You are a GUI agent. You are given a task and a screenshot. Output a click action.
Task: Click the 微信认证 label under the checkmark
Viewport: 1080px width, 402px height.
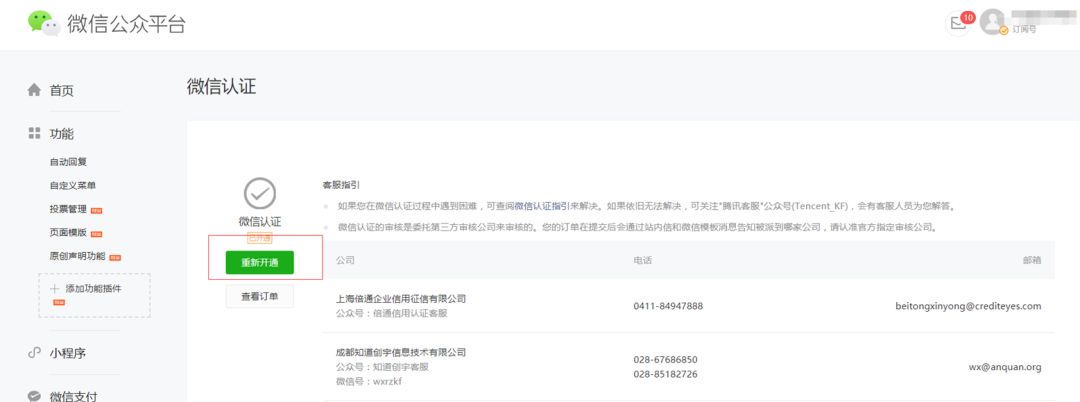(x=260, y=222)
